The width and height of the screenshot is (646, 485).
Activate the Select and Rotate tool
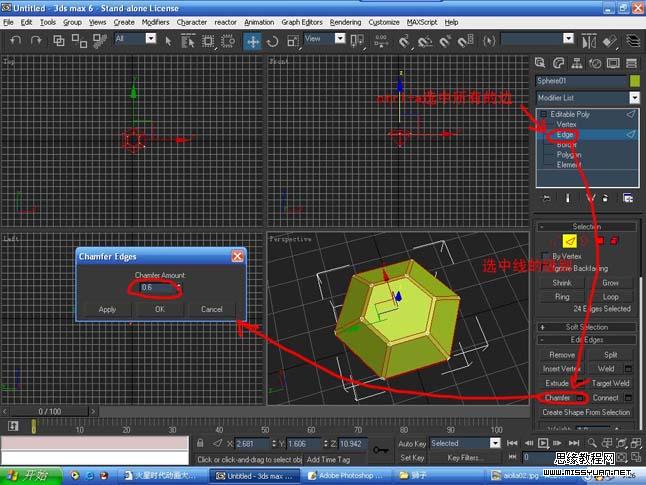[272, 41]
